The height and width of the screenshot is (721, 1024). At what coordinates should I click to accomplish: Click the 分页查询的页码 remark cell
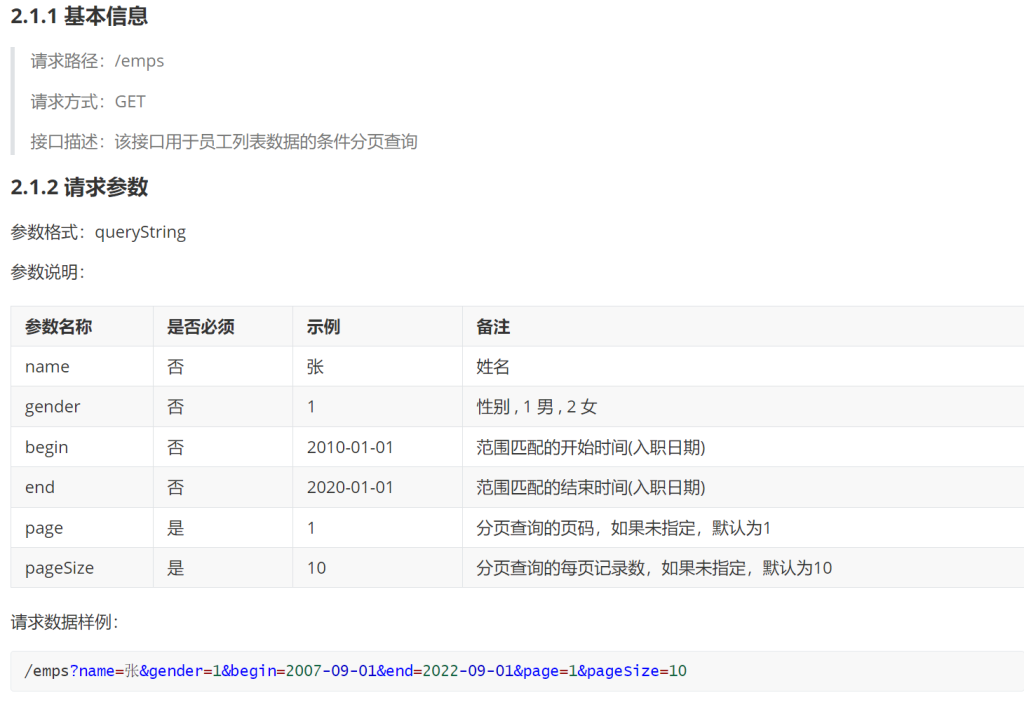point(623,528)
